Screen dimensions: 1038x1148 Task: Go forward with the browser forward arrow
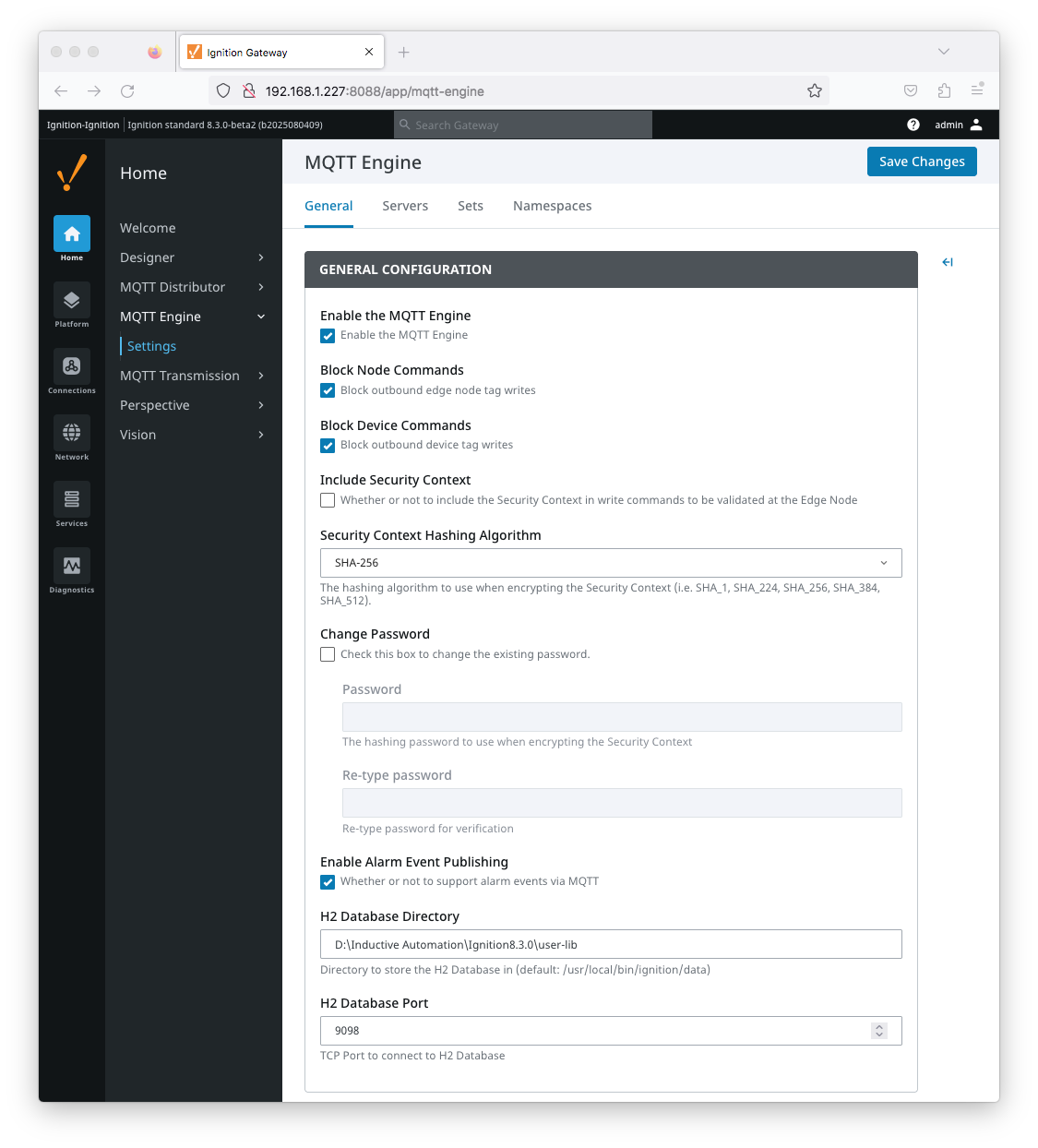94,90
